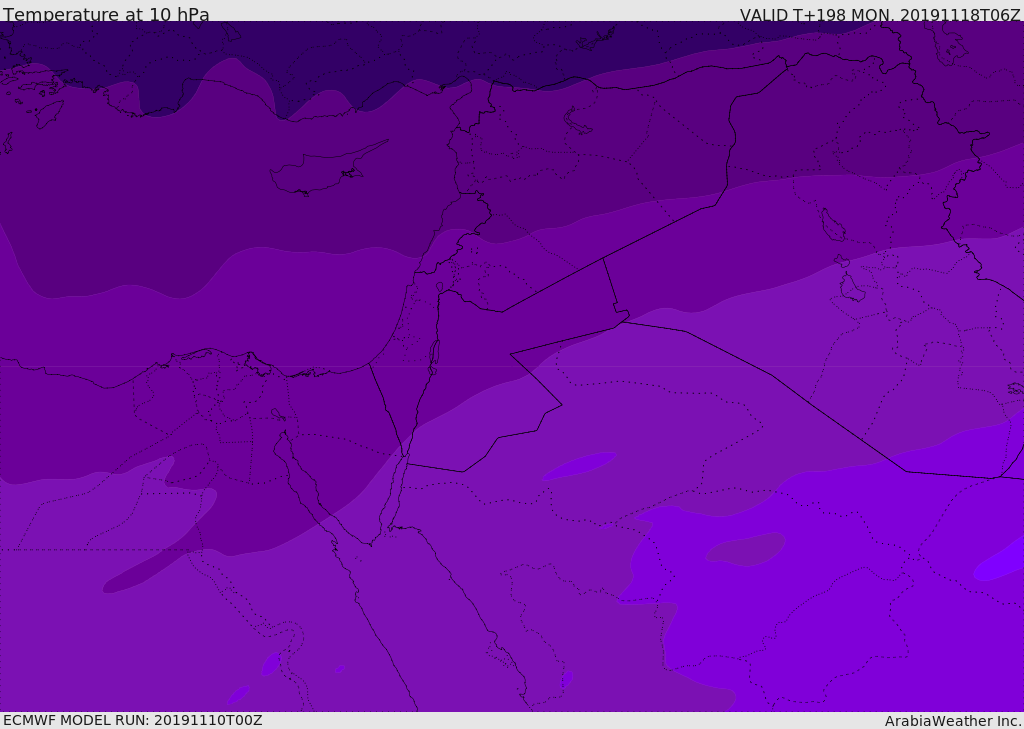
Task: Click the 'ECMWF MODEL RUN: 20191110T00Z' footer text
Action: tap(133, 720)
